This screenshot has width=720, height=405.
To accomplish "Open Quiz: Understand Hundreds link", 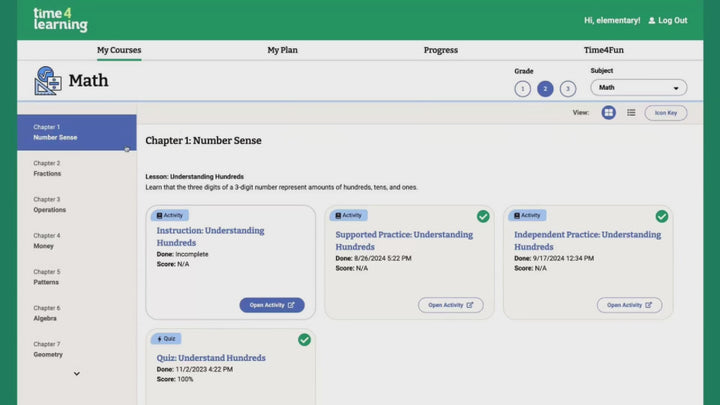I will [211, 358].
